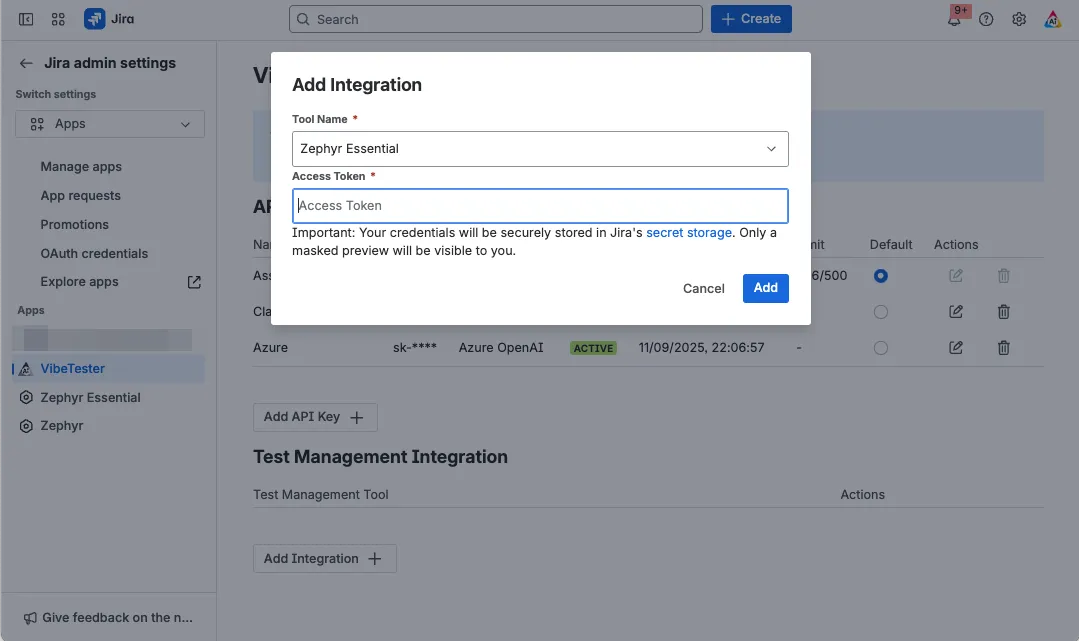Open Manage apps in sidebar

(x=81, y=167)
